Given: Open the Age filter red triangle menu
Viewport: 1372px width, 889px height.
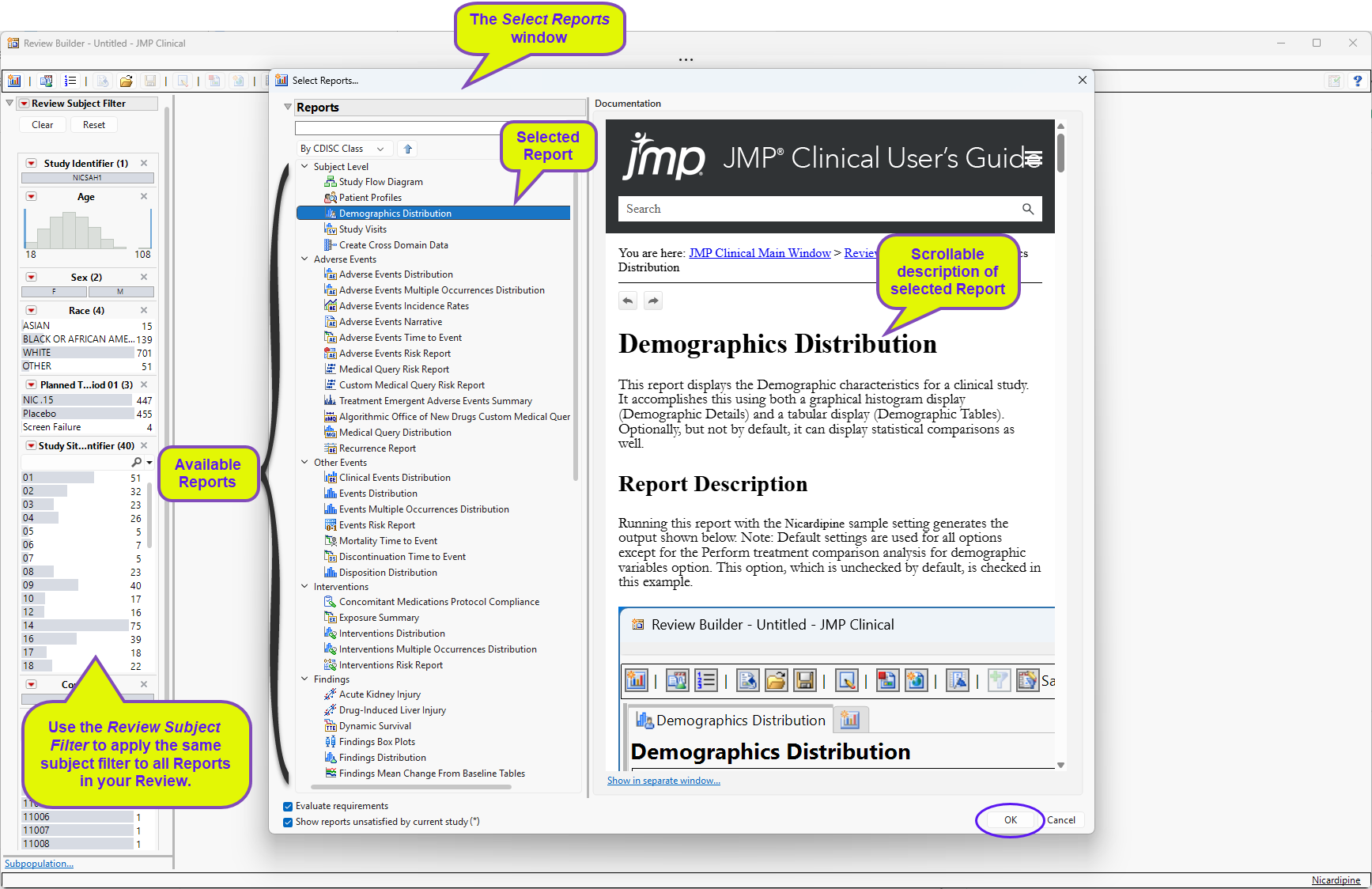Looking at the screenshot, I should tap(31, 196).
